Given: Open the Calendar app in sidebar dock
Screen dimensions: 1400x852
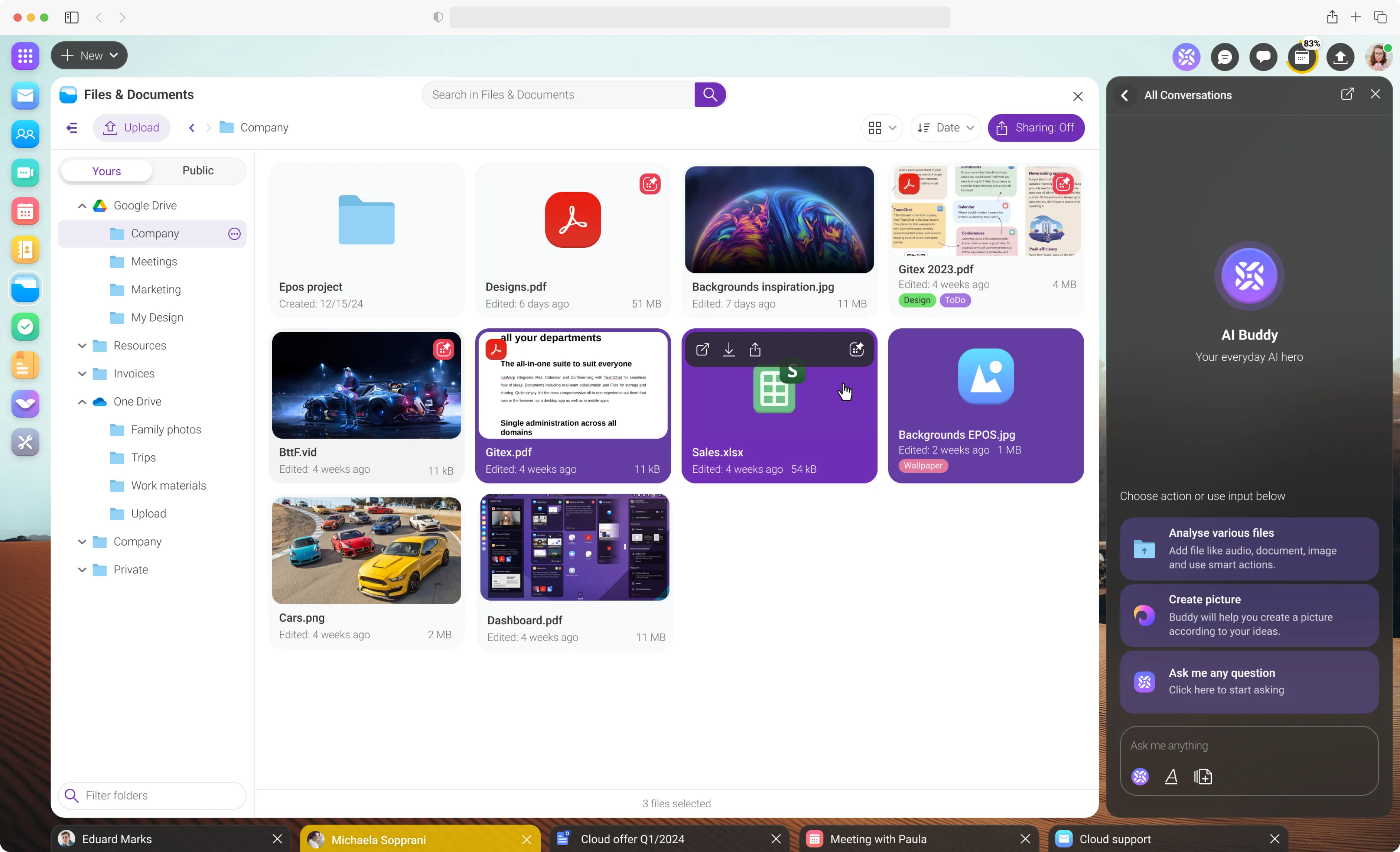Looking at the screenshot, I should (25, 211).
